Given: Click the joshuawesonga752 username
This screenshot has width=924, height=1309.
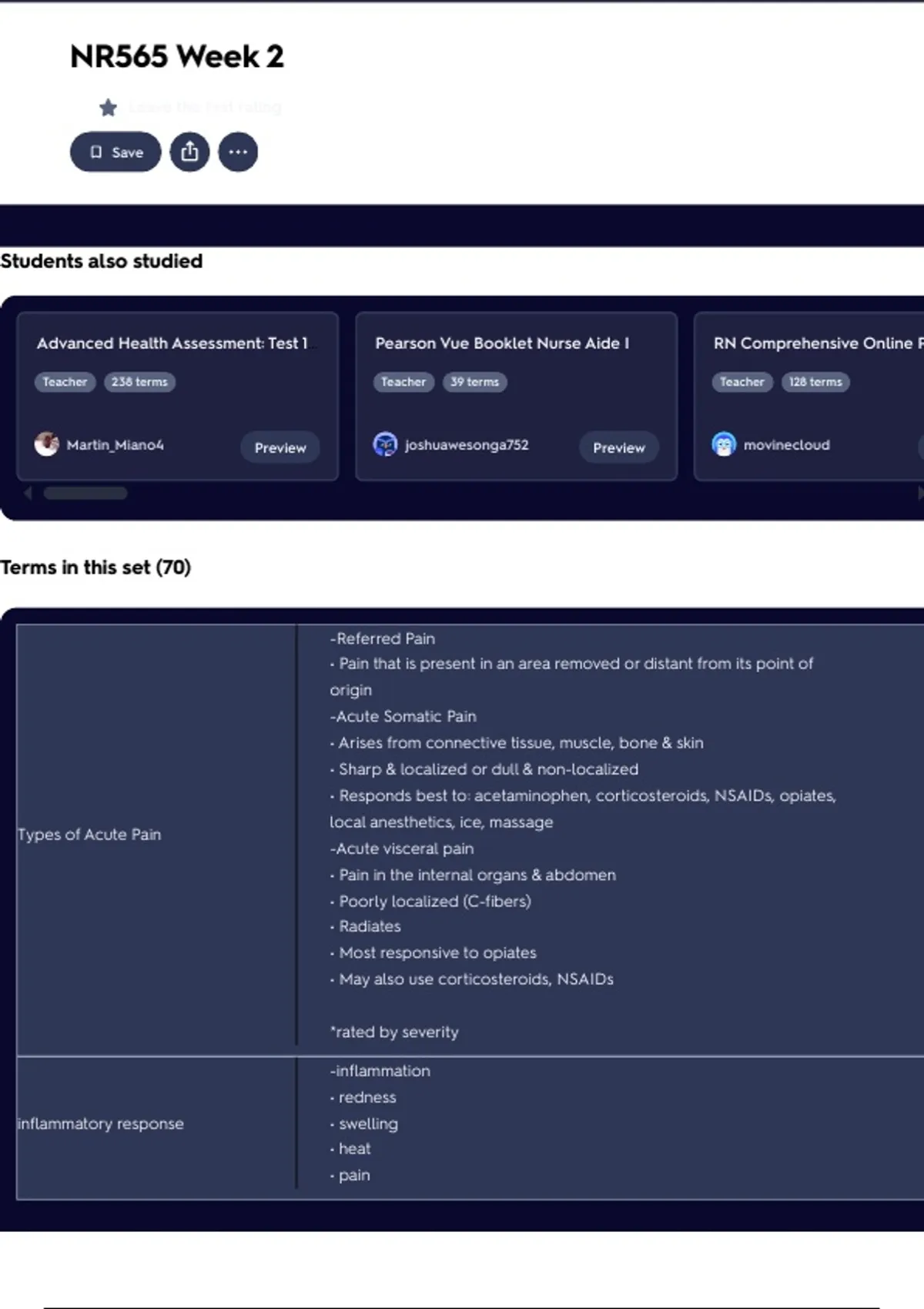Looking at the screenshot, I should coord(467,445).
